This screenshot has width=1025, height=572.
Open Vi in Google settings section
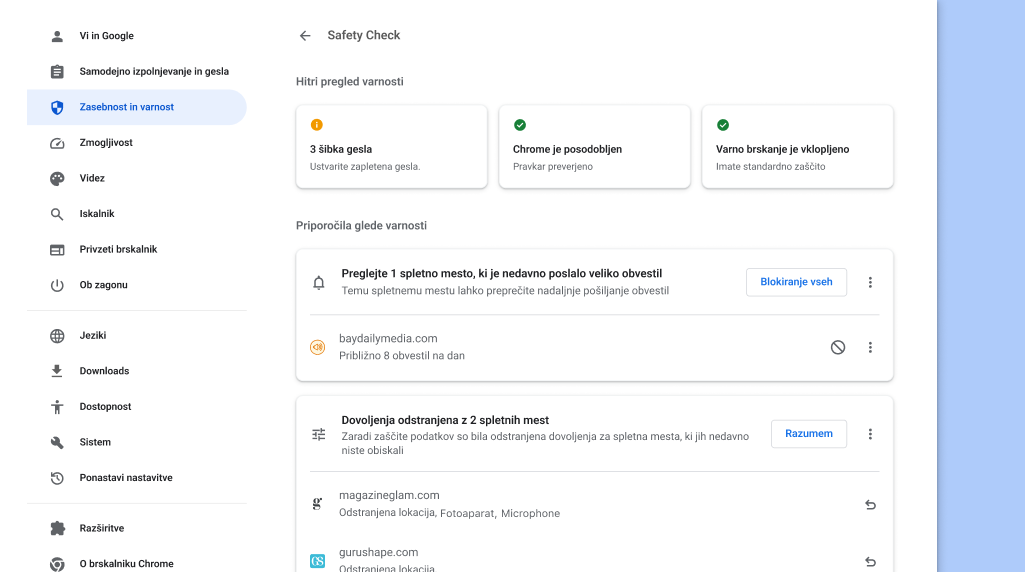tap(137, 36)
